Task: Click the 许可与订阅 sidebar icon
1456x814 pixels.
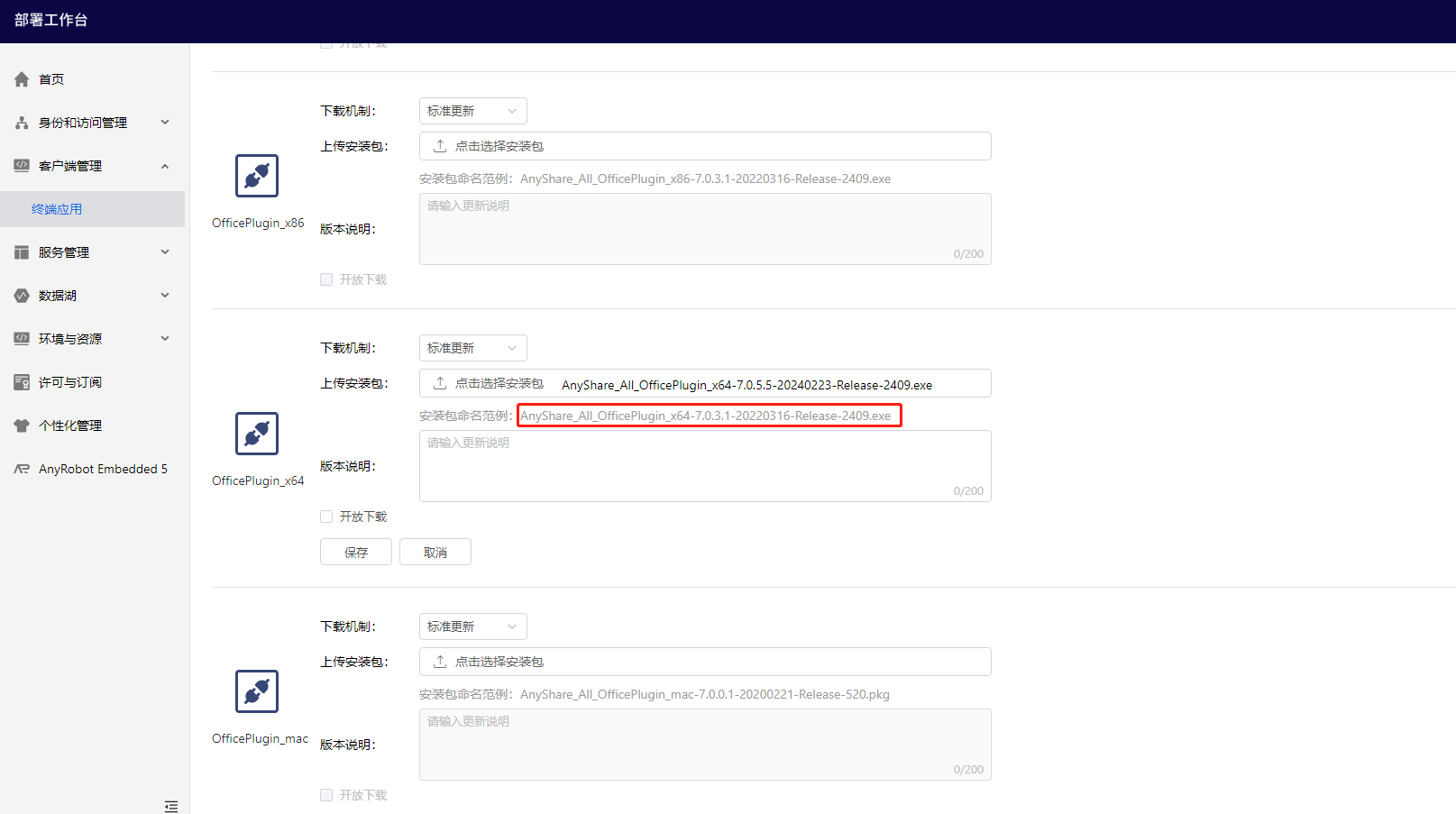Action: pyautogui.click(x=22, y=382)
